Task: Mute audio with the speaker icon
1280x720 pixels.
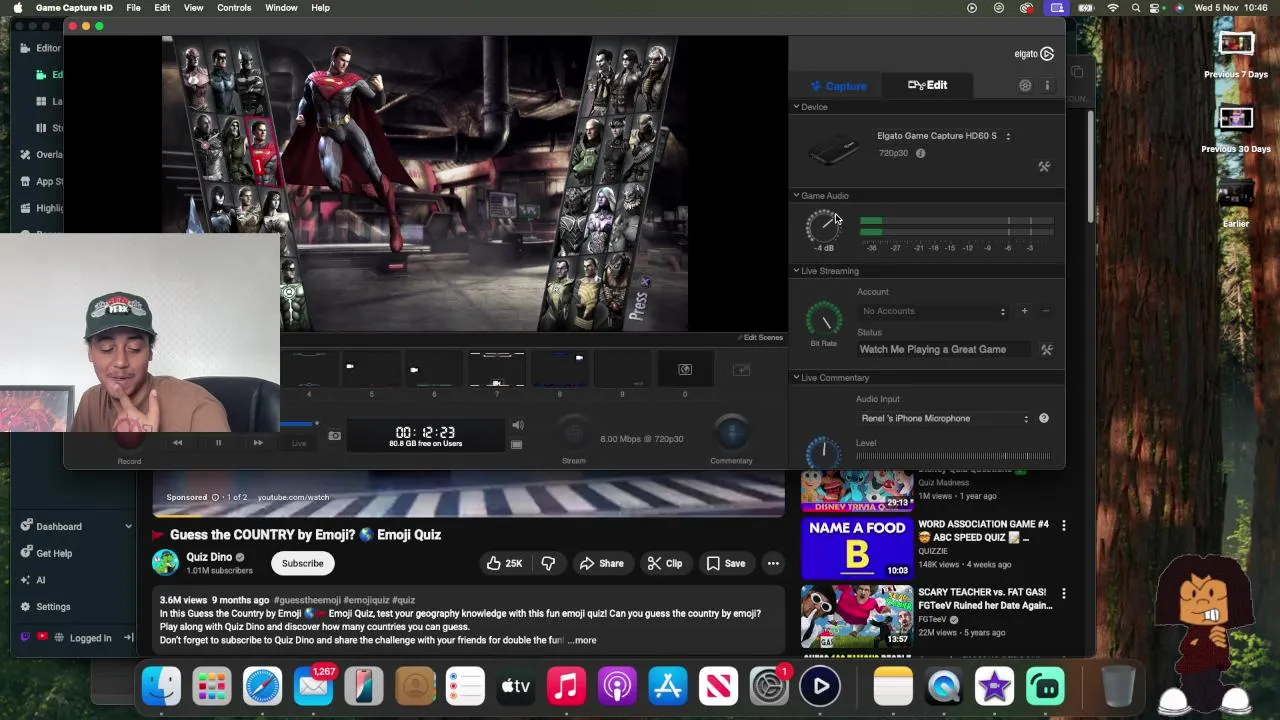Action: [517, 426]
